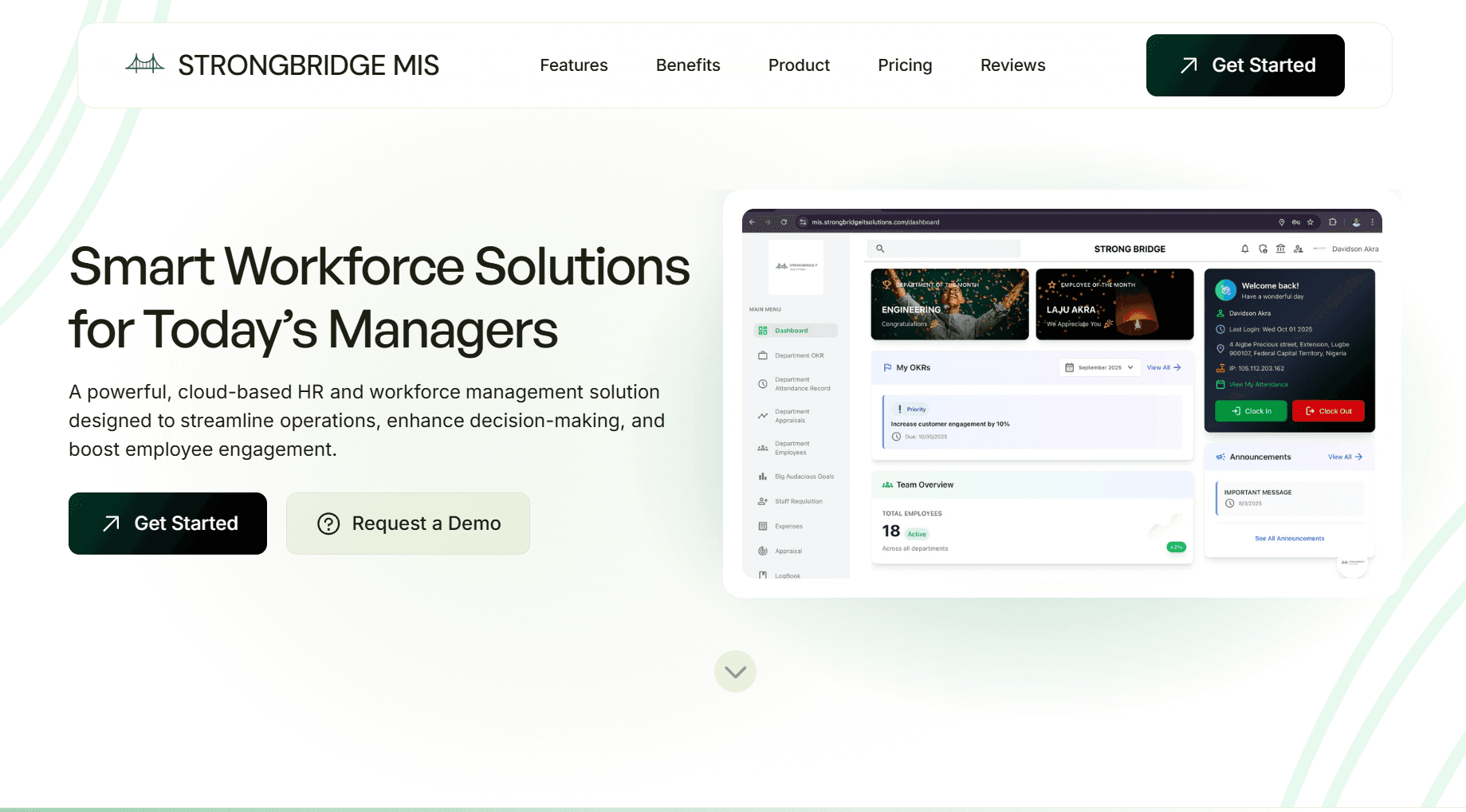The image size is (1466, 812).
Task: Click the Department Attendance Record clock icon
Action: pyautogui.click(x=763, y=384)
